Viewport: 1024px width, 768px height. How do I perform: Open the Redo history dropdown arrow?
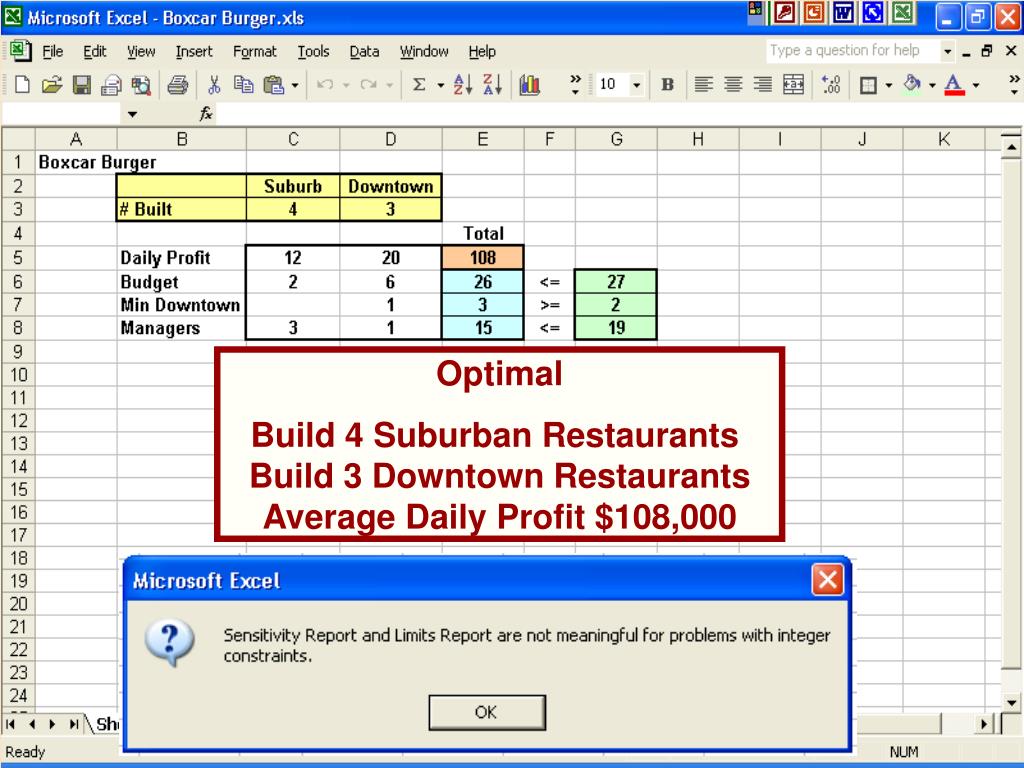click(x=389, y=85)
